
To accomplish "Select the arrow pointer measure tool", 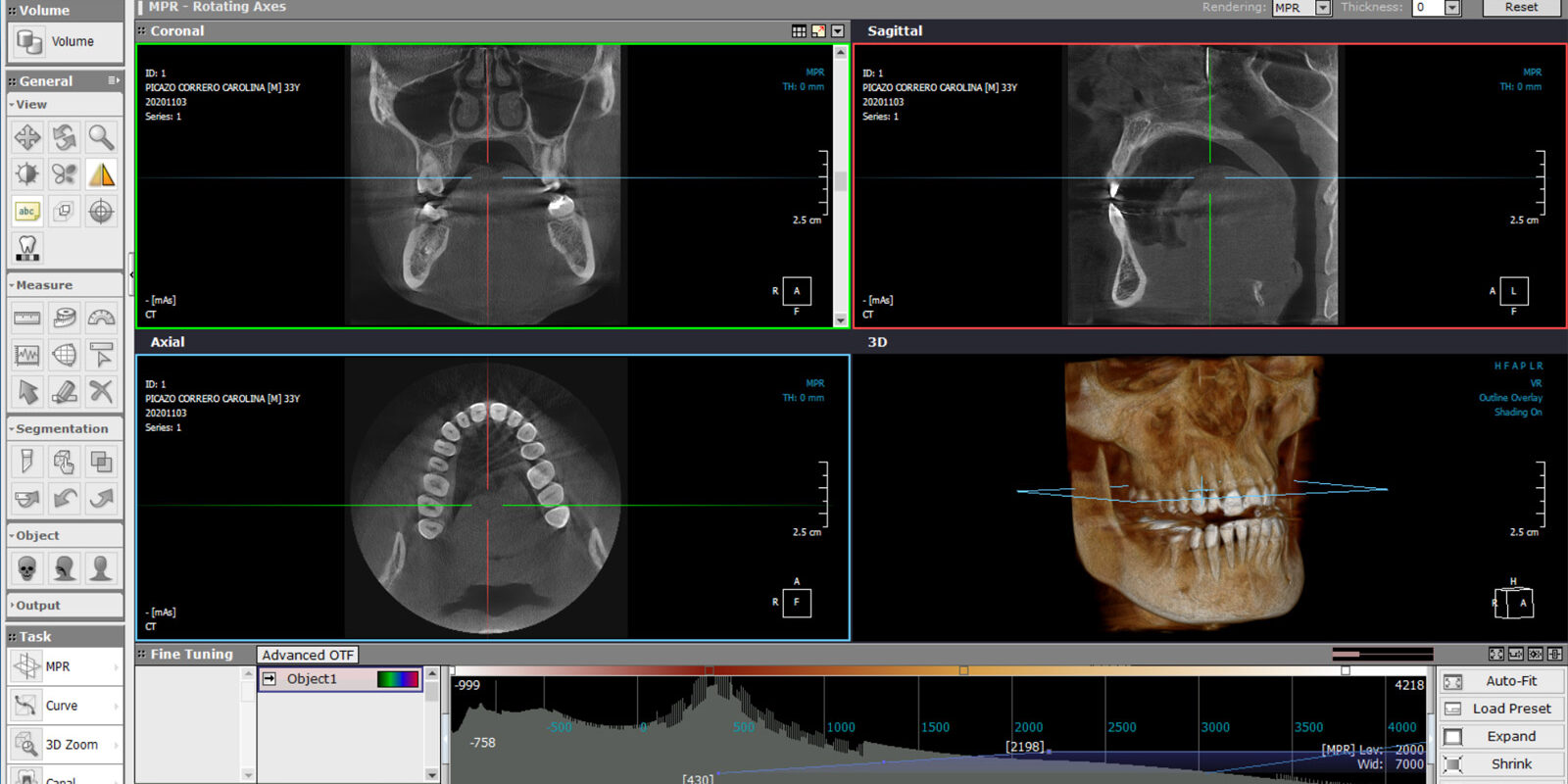I will [x=27, y=392].
